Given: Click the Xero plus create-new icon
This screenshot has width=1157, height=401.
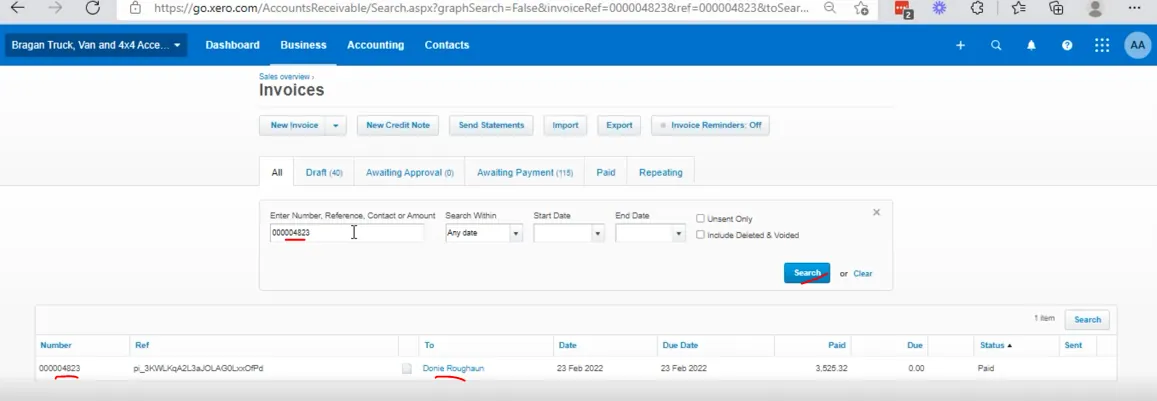Looking at the screenshot, I should pyautogui.click(x=961, y=45).
